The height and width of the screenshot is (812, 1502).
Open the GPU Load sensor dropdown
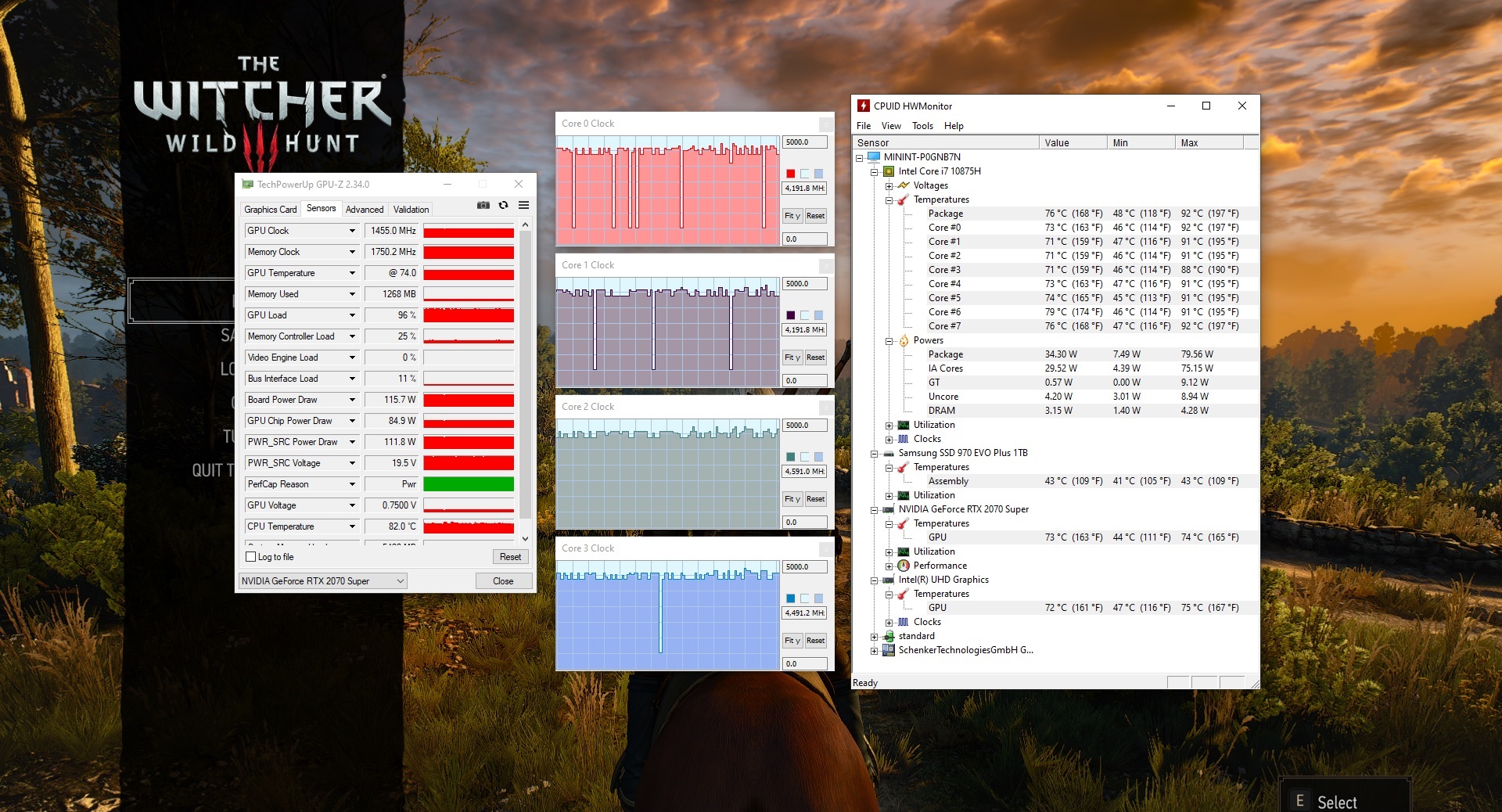click(352, 315)
